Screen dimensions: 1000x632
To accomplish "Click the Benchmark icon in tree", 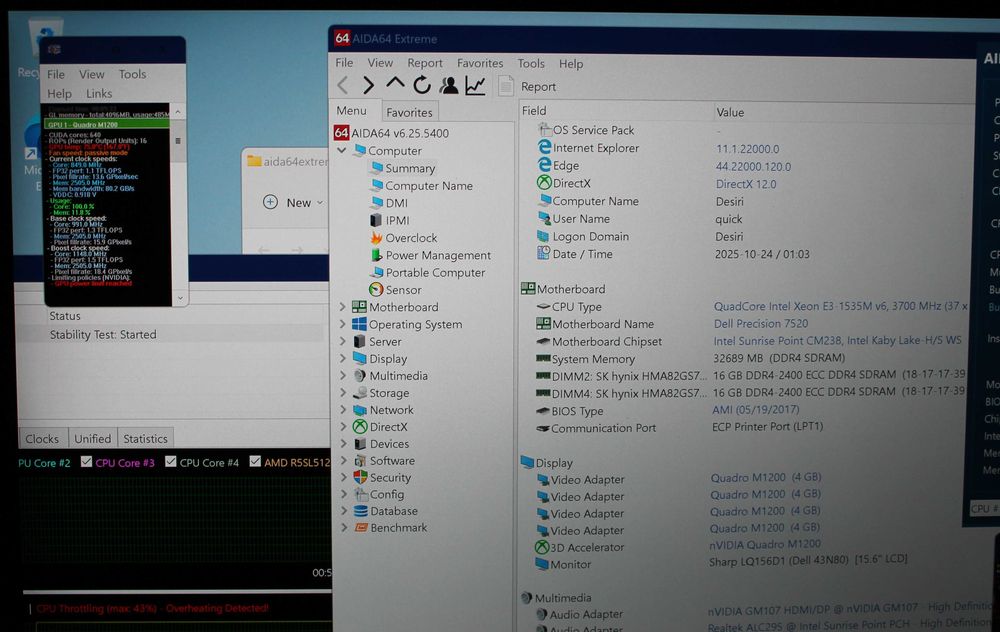I will [x=361, y=527].
